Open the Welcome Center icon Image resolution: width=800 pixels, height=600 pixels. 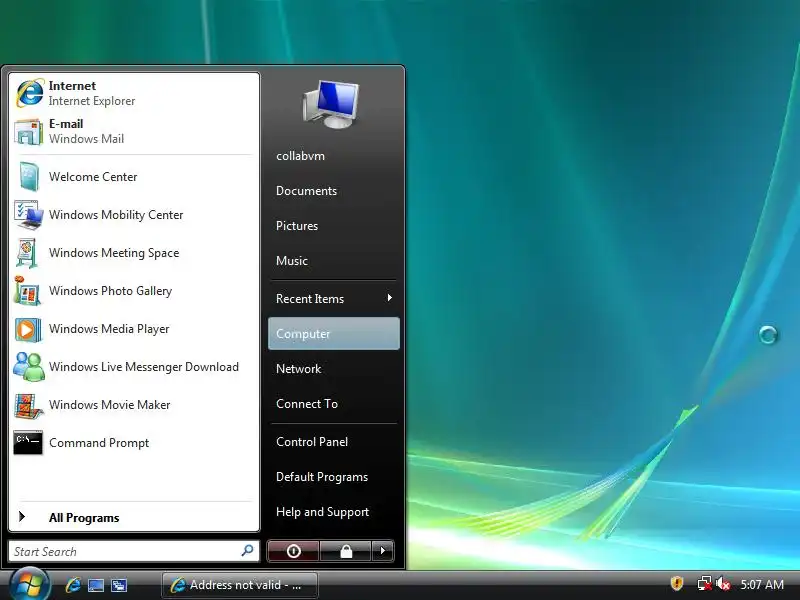click(x=29, y=177)
